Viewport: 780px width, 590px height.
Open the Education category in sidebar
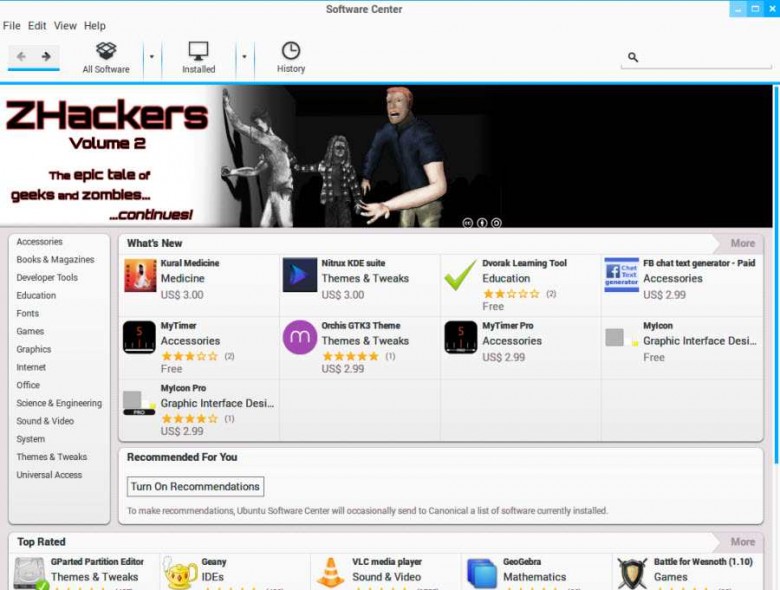click(36, 295)
